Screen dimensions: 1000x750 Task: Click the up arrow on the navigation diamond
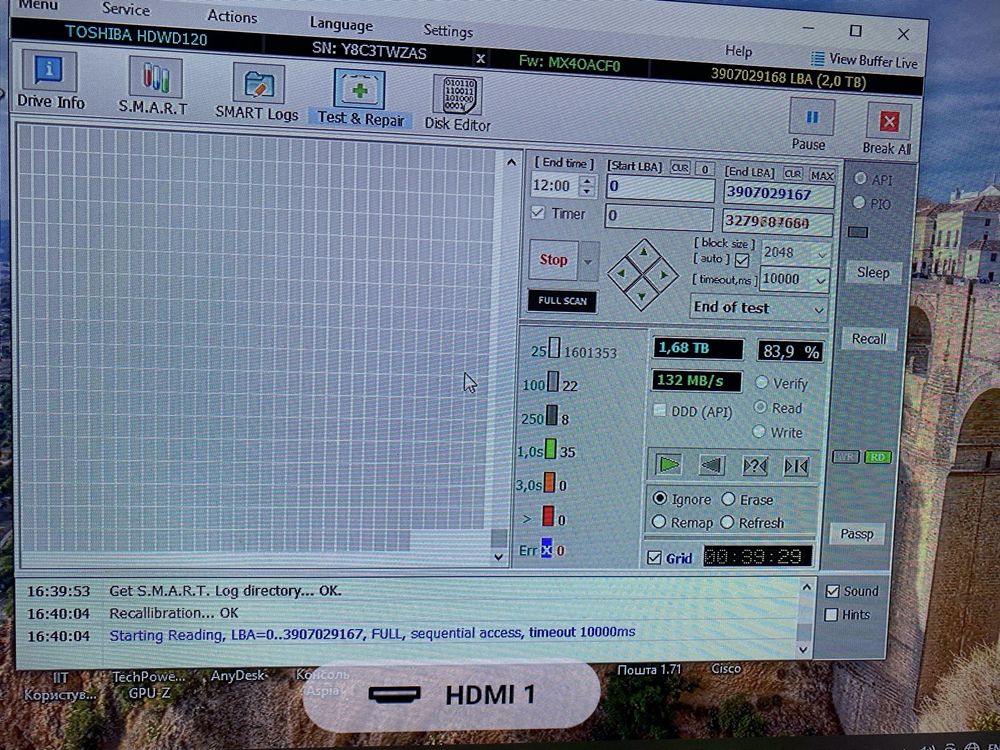(643, 251)
